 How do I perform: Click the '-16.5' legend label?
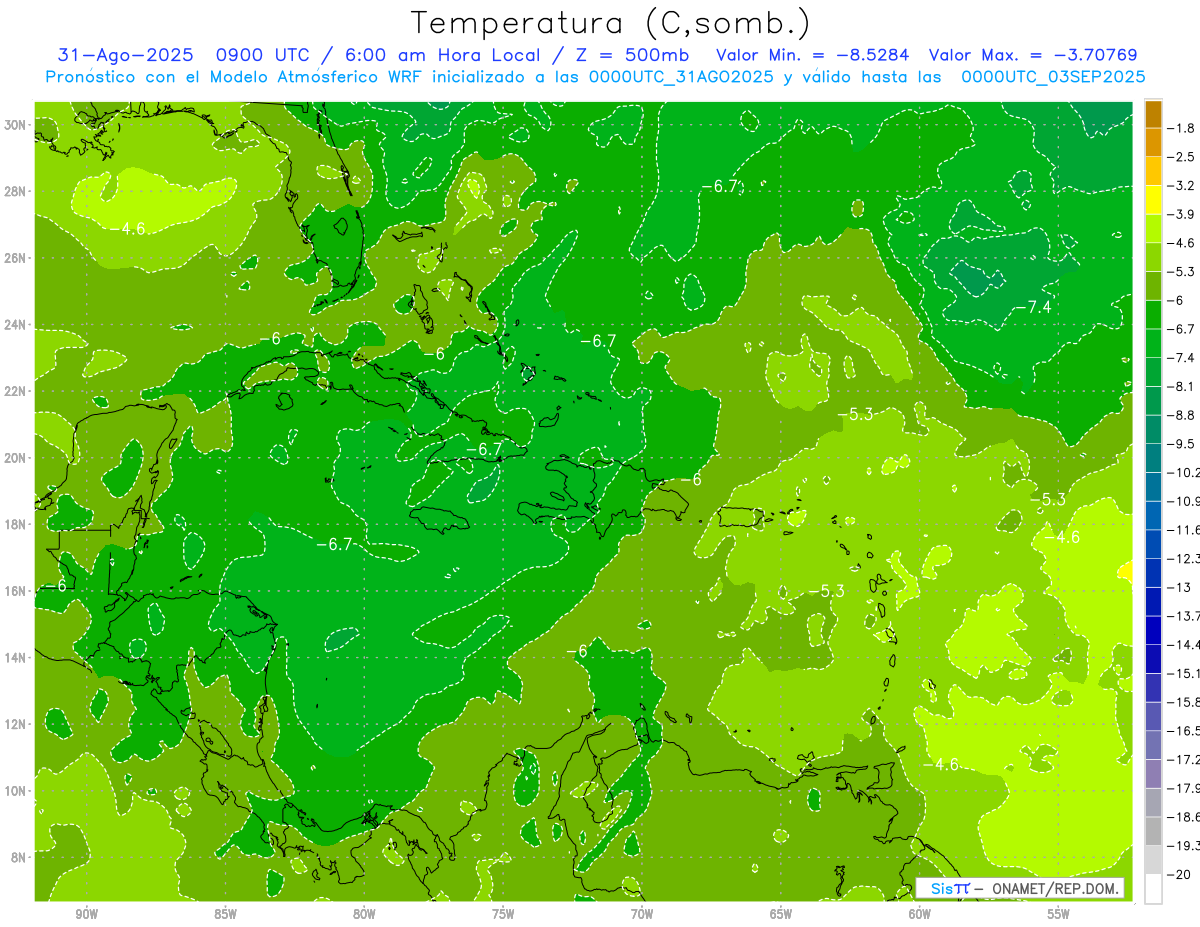(1184, 730)
